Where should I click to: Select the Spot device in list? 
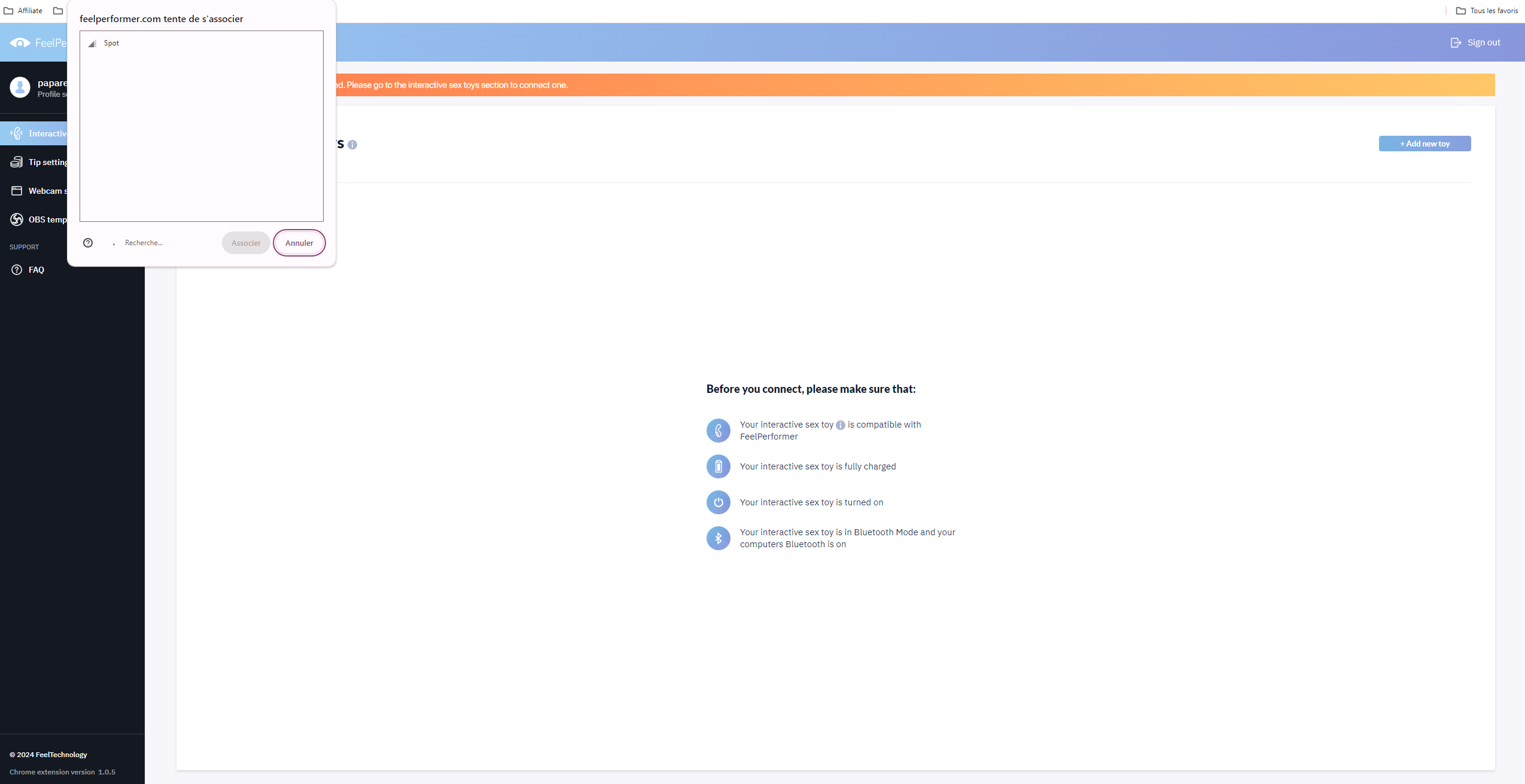click(111, 43)
